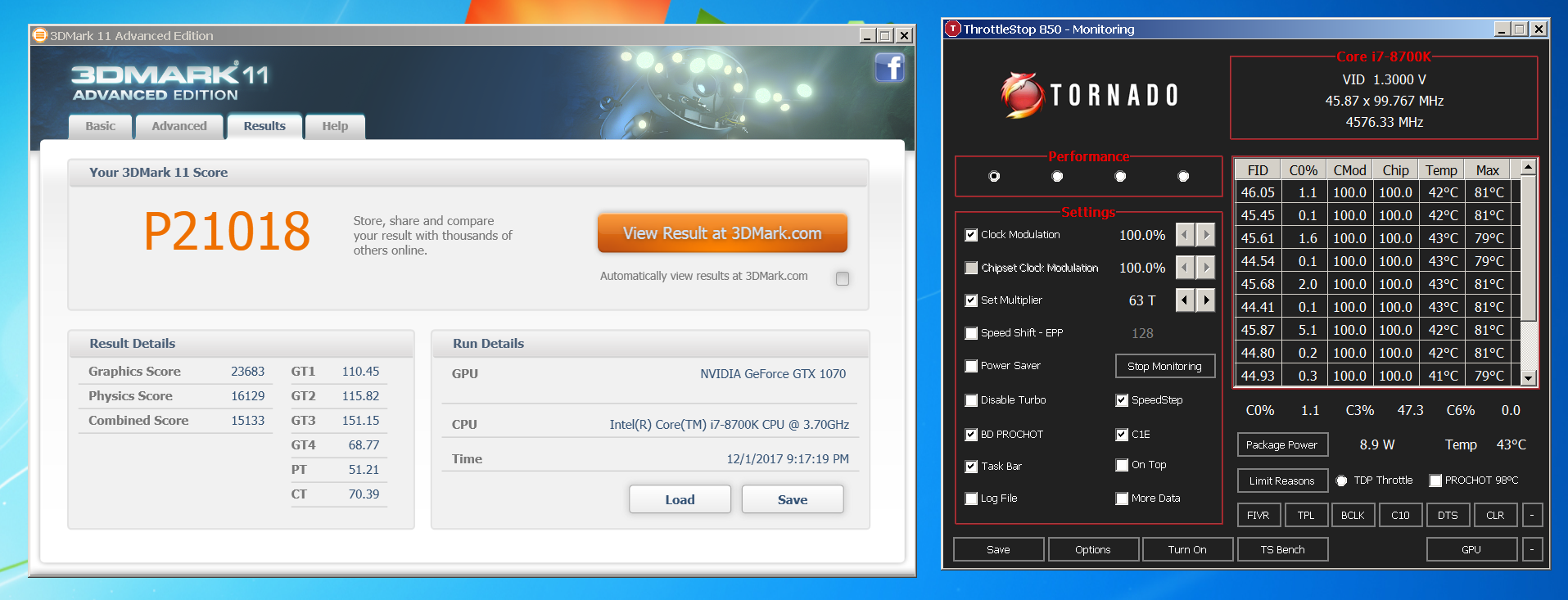Image resolution: width=1568 pixels, height=600 pixels.
Task: Switch to Advanced tab in 3DMark
Action: point(179,126)
